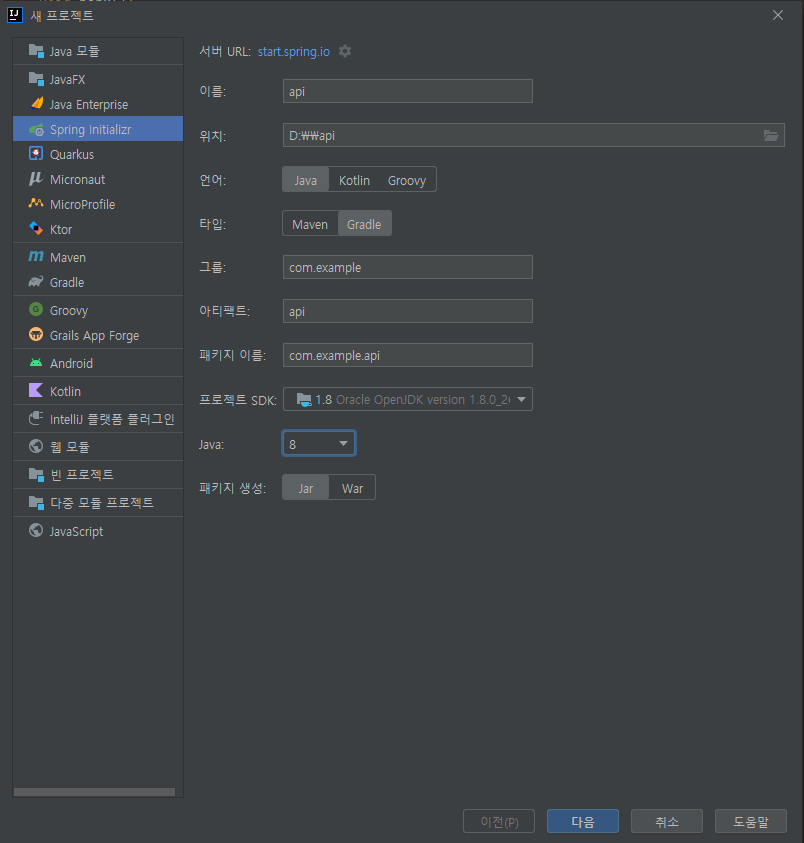Choose Maven as build type
Screen dimensions: 804x843
(310, 224)
